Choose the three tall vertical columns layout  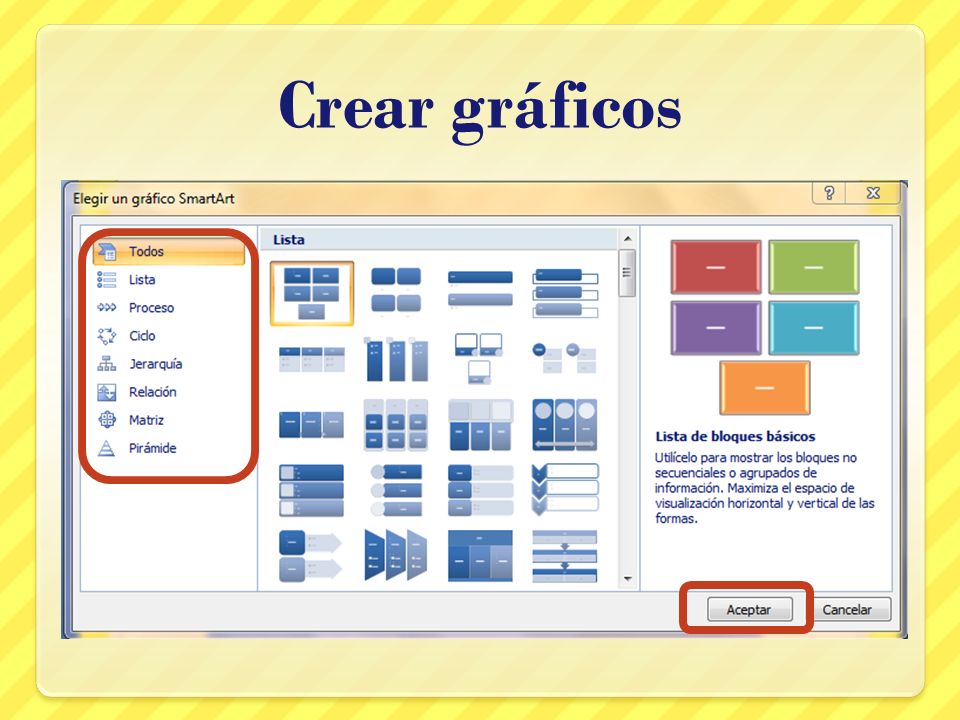pyautogui.click(x=396, y=359)
